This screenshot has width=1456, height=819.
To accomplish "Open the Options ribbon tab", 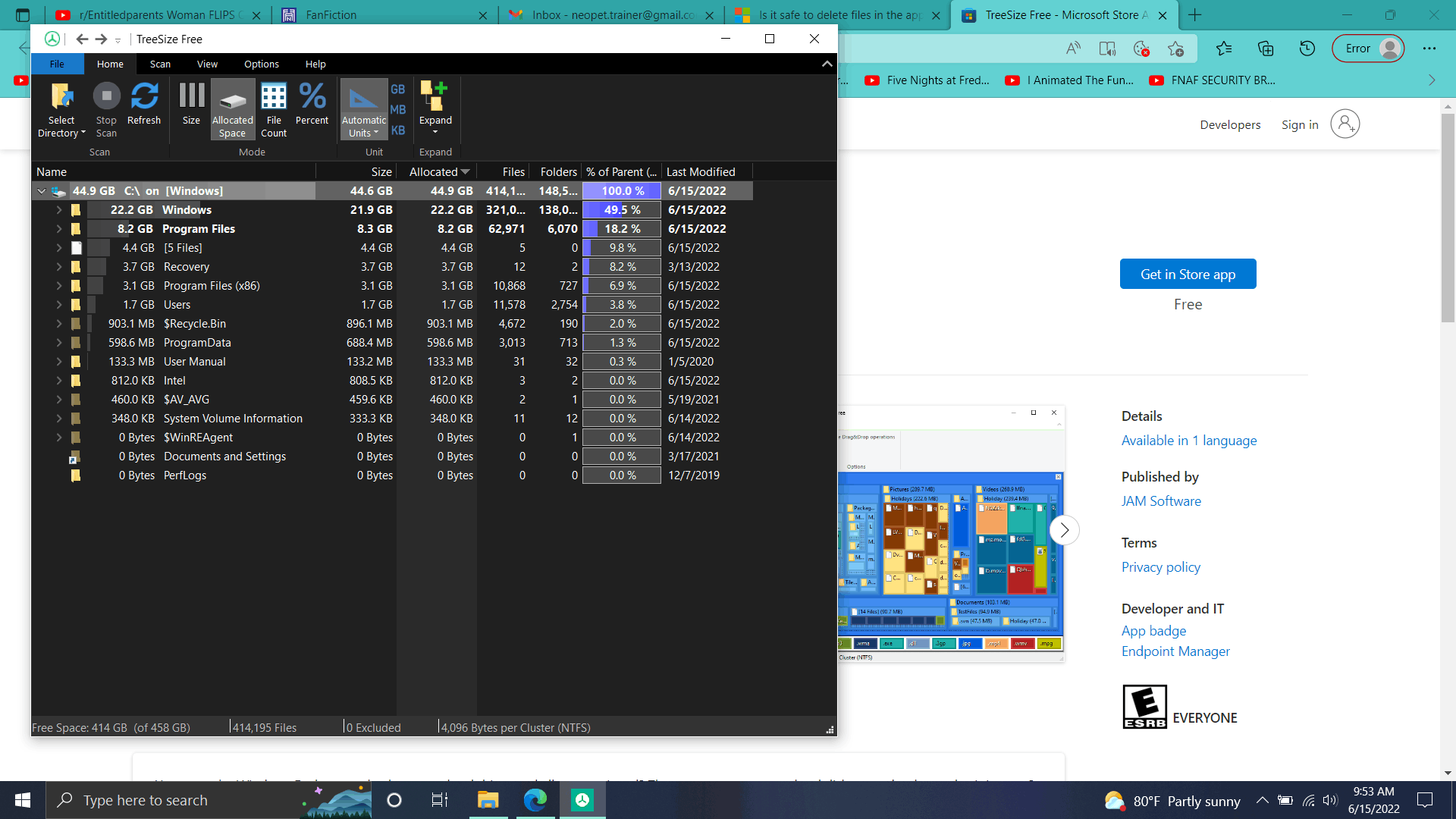I will click(262, 64).
